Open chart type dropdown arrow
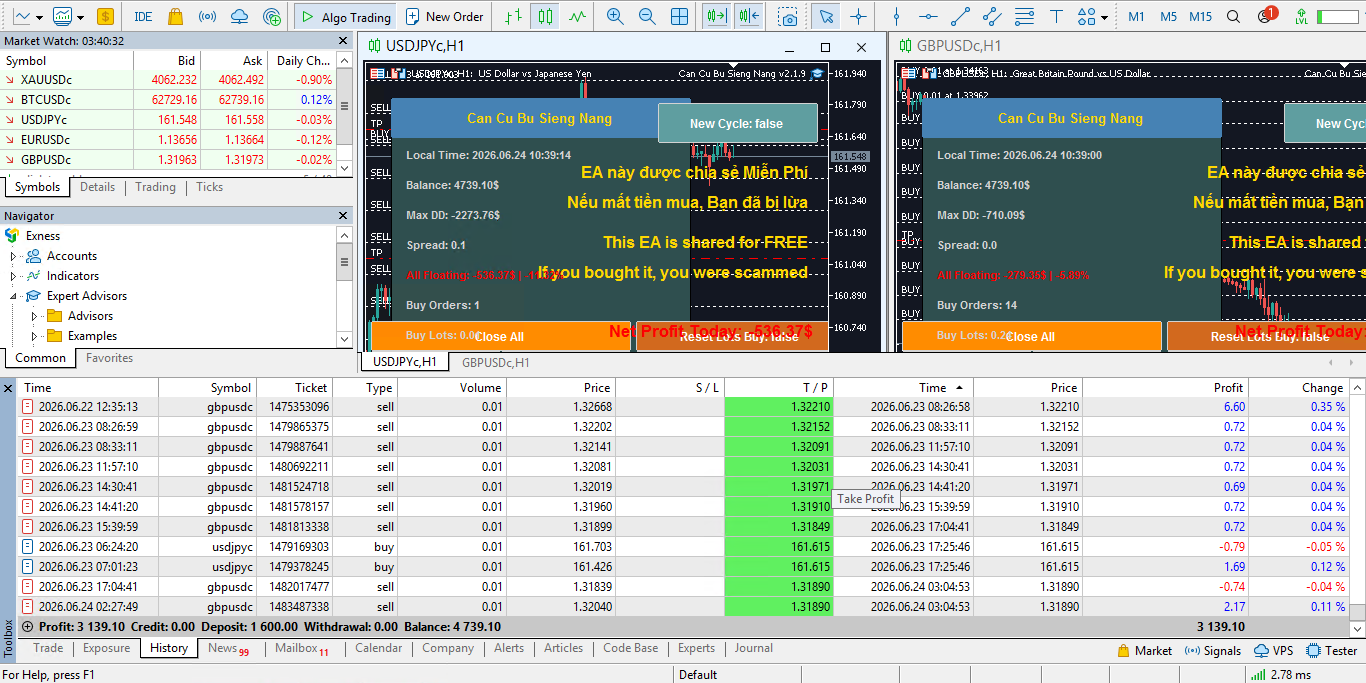Screen dimensions: 1366x683 [x=40, y=17]
